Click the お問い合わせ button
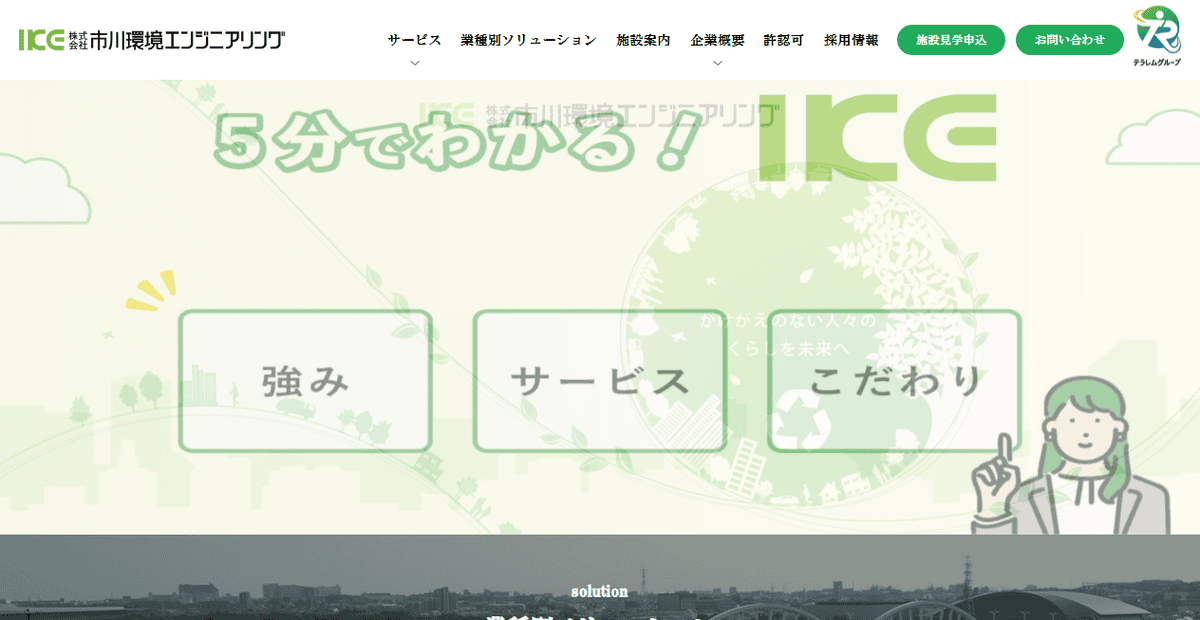The image size is (1200, 620). pos(1069,40)
